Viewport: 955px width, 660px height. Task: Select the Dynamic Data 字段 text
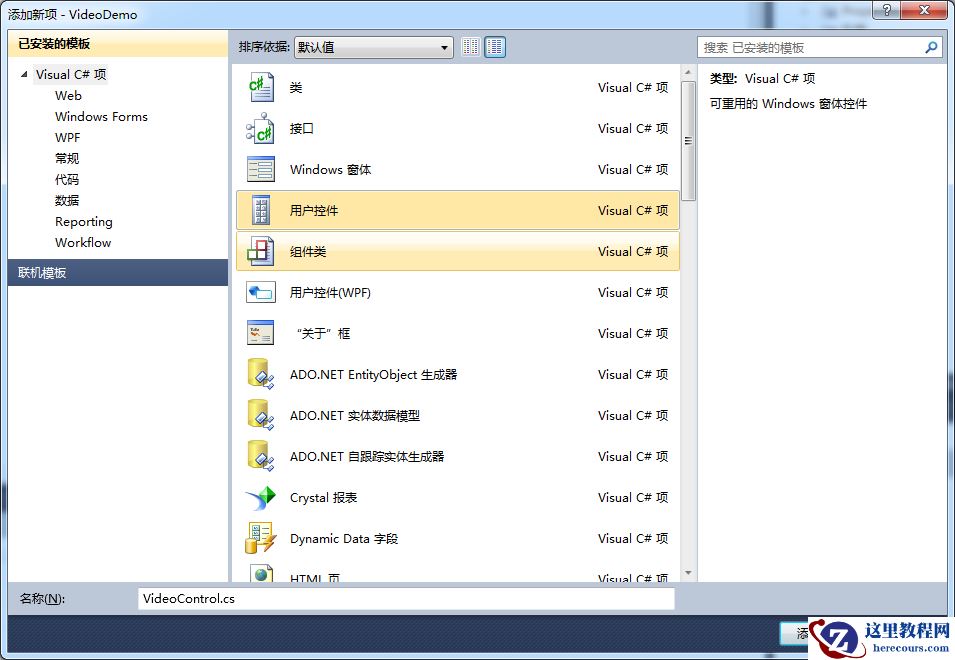pos(344,539)
